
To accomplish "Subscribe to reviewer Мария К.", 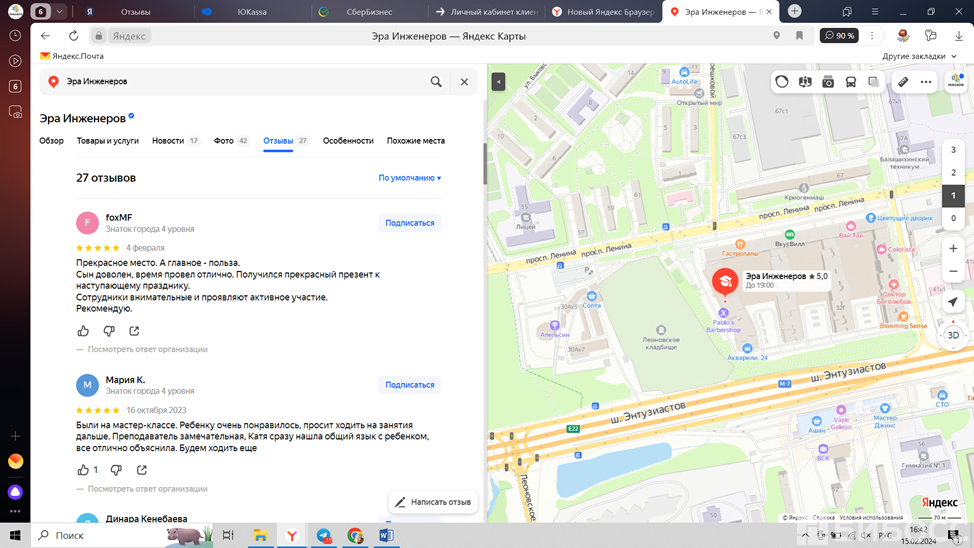I will [x=409, y=385].
